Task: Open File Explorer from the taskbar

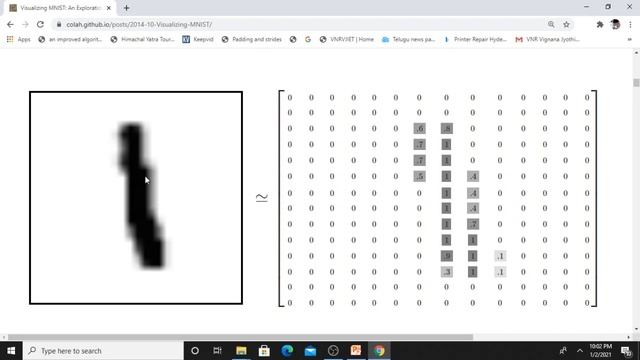Action: coord(241,351)
